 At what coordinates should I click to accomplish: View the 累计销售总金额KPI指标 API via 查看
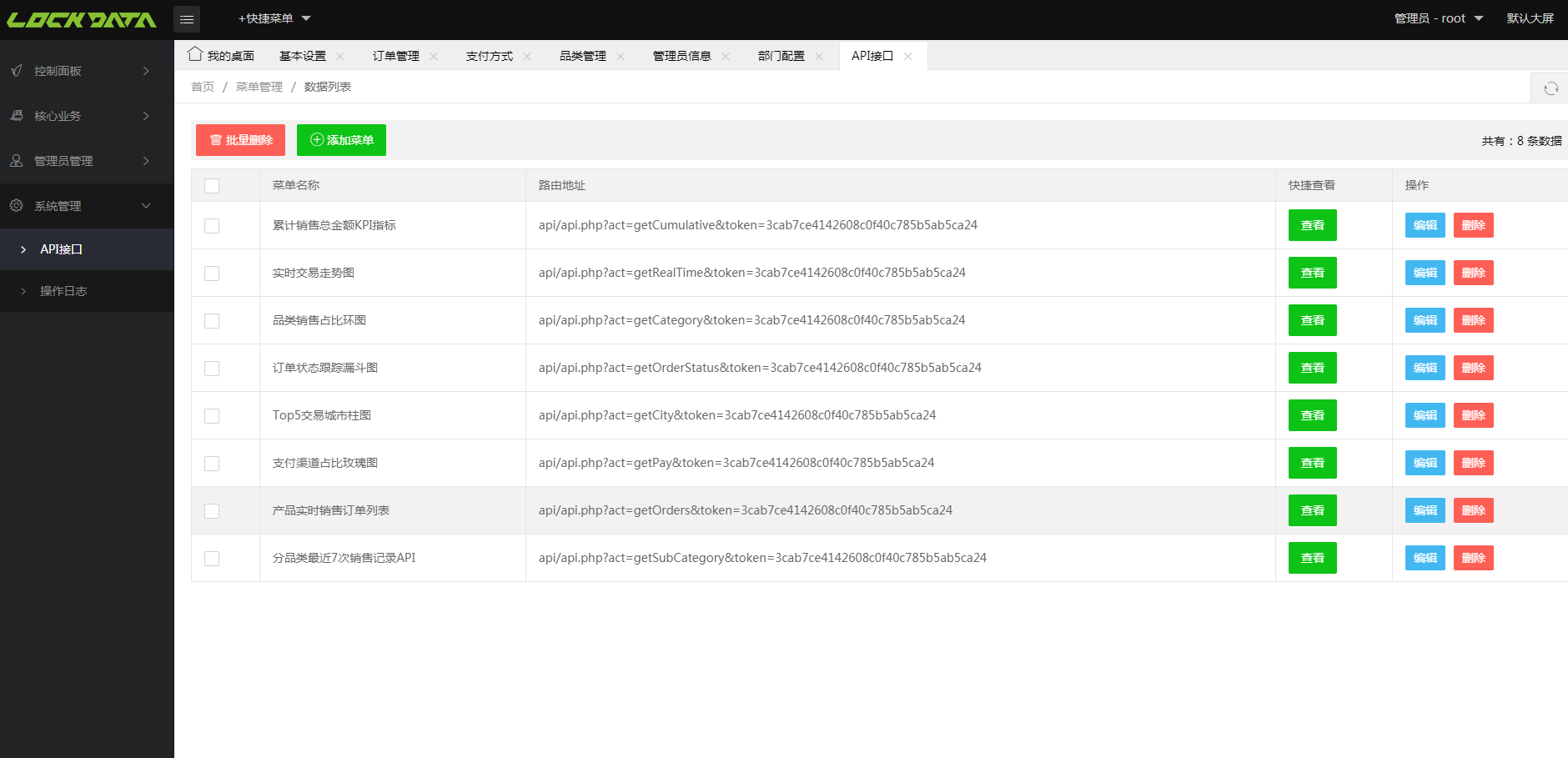click(1313, 225)
